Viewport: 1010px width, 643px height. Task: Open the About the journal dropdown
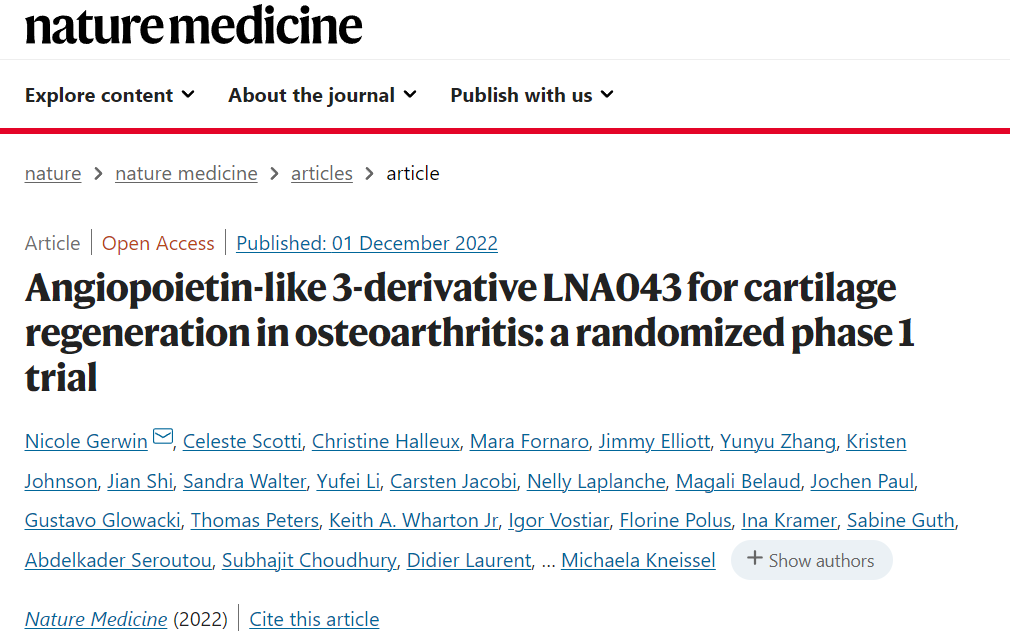pos(322,95)
